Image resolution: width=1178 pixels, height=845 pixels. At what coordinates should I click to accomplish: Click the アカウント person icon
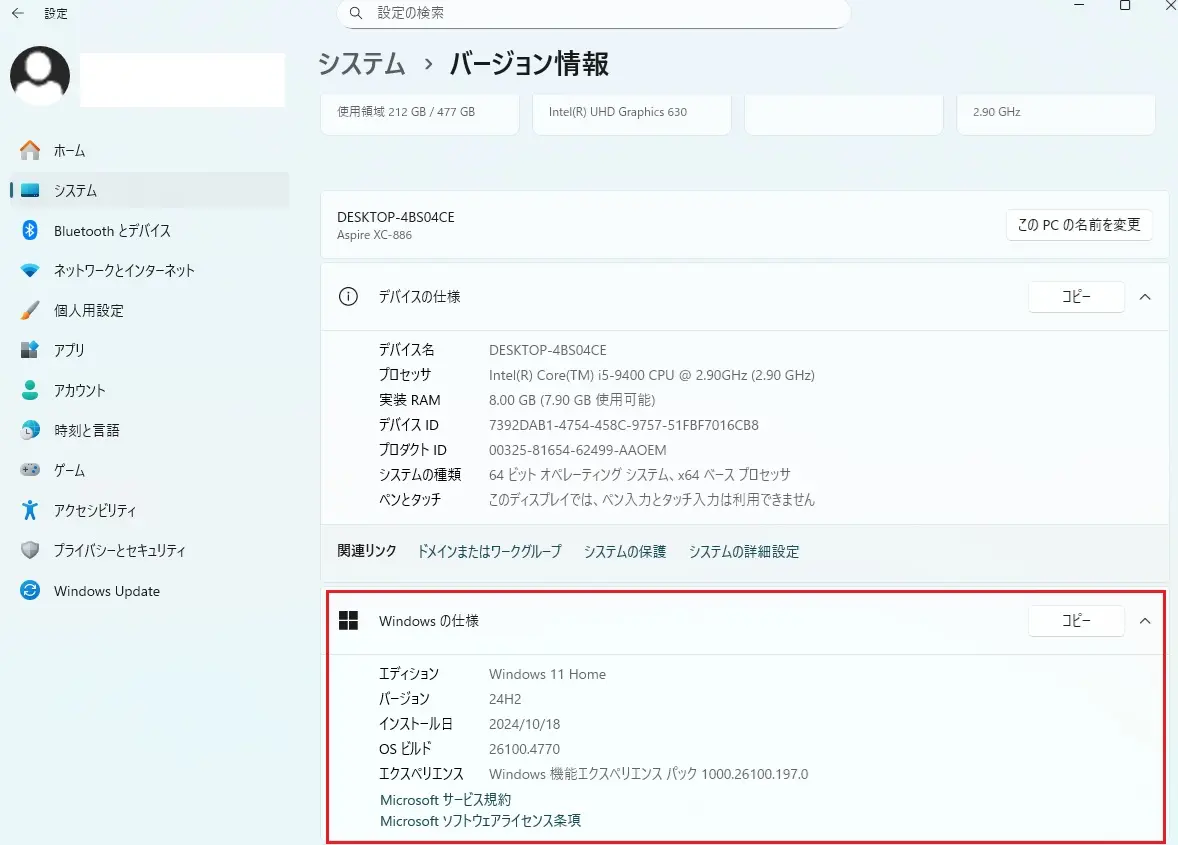[30, 390]
